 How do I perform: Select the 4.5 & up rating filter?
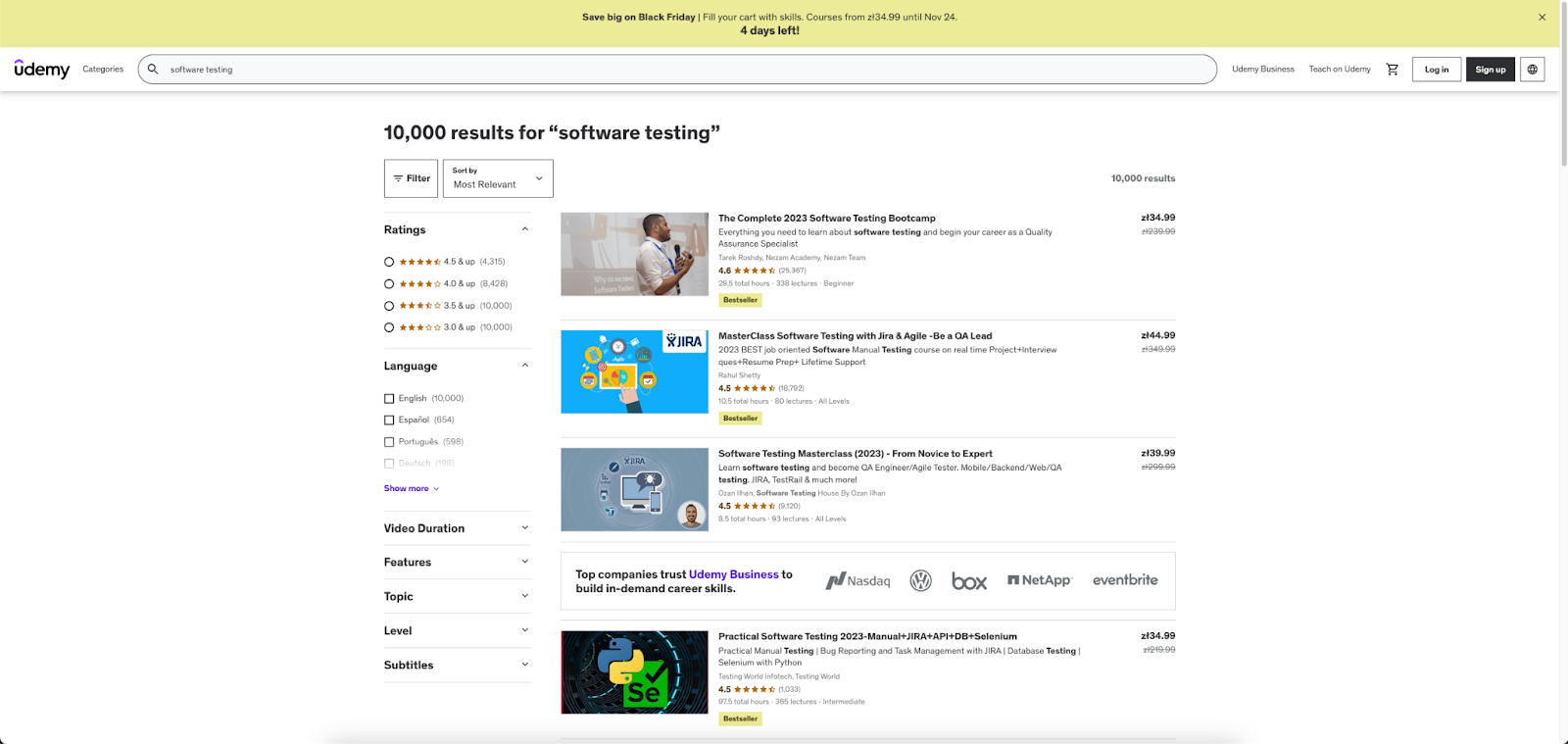389,262
